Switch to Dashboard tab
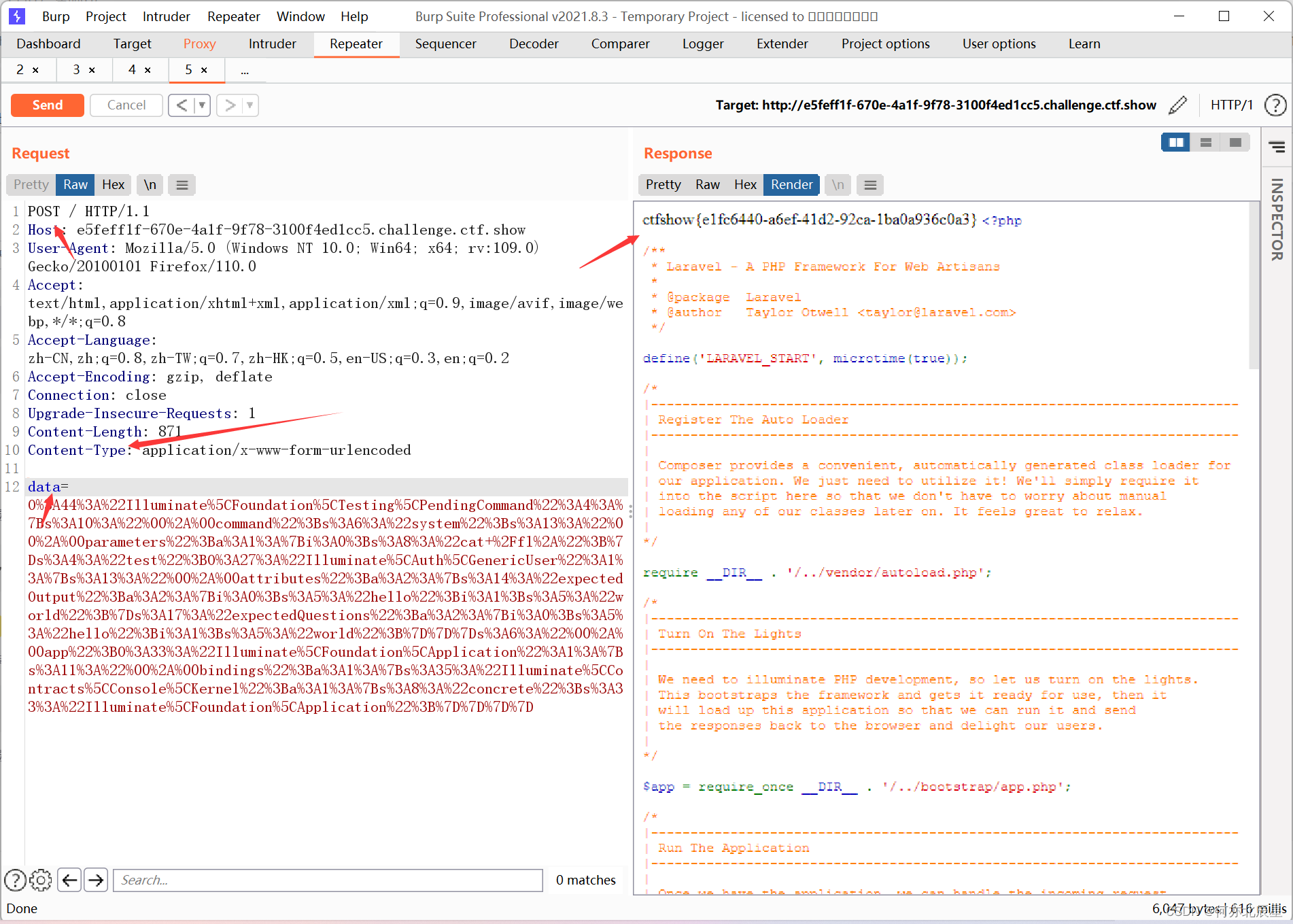 point(48,44)
